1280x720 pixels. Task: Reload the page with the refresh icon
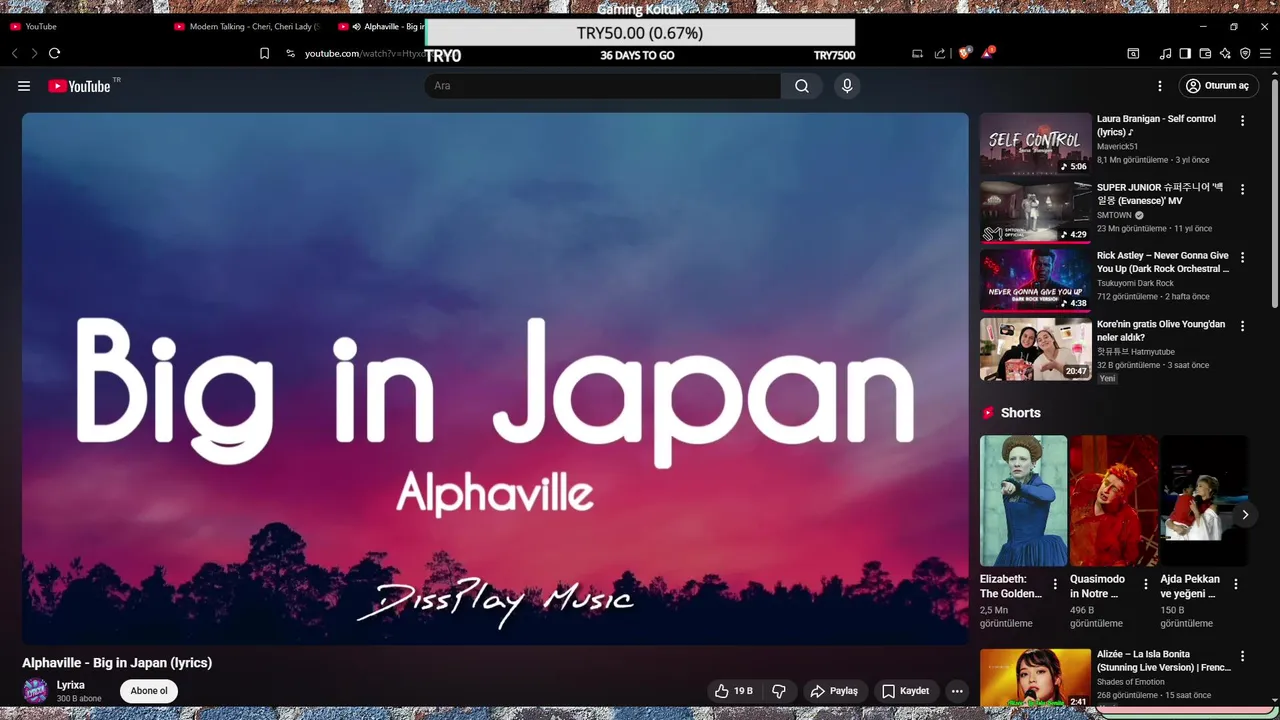[54, 53]
